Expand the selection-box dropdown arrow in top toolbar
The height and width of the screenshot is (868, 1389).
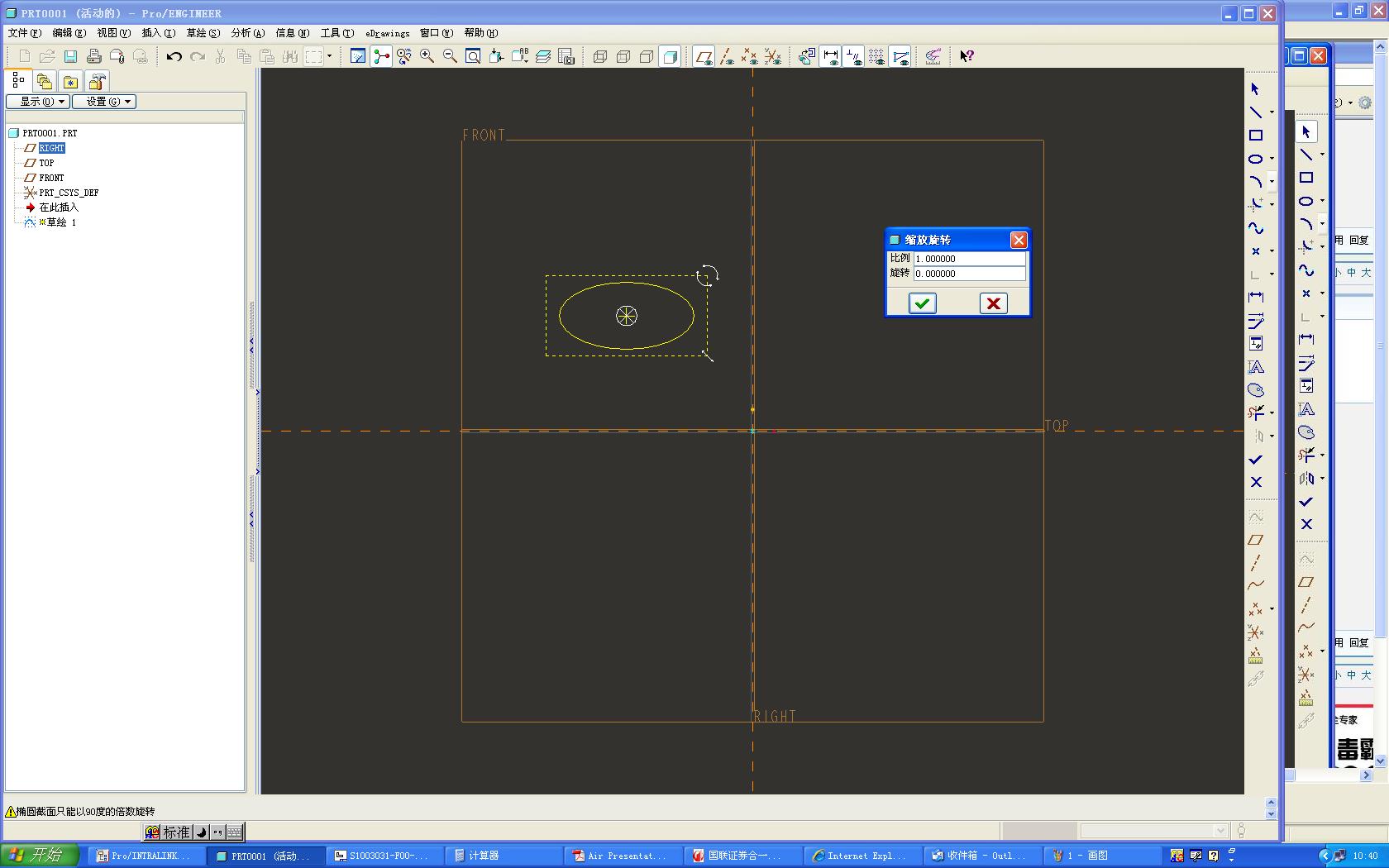point(329,56)
